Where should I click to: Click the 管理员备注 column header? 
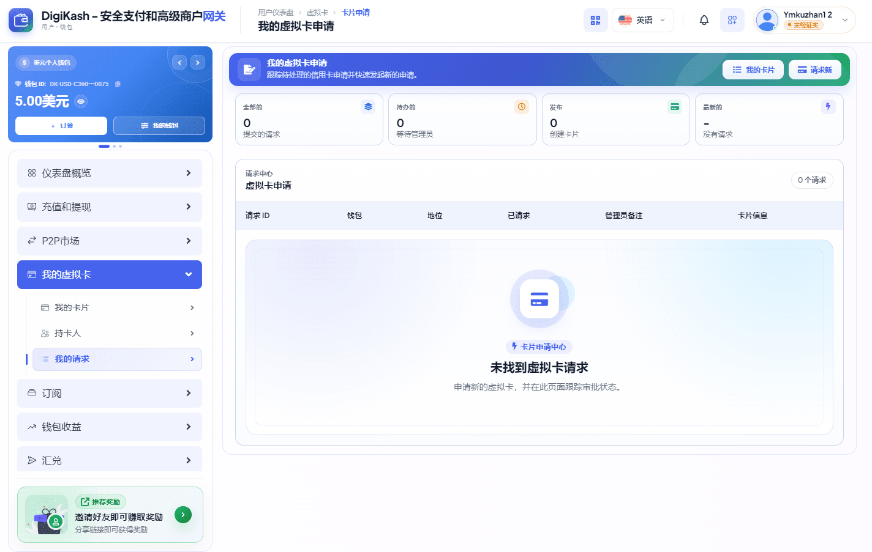(x=624, y=216)
